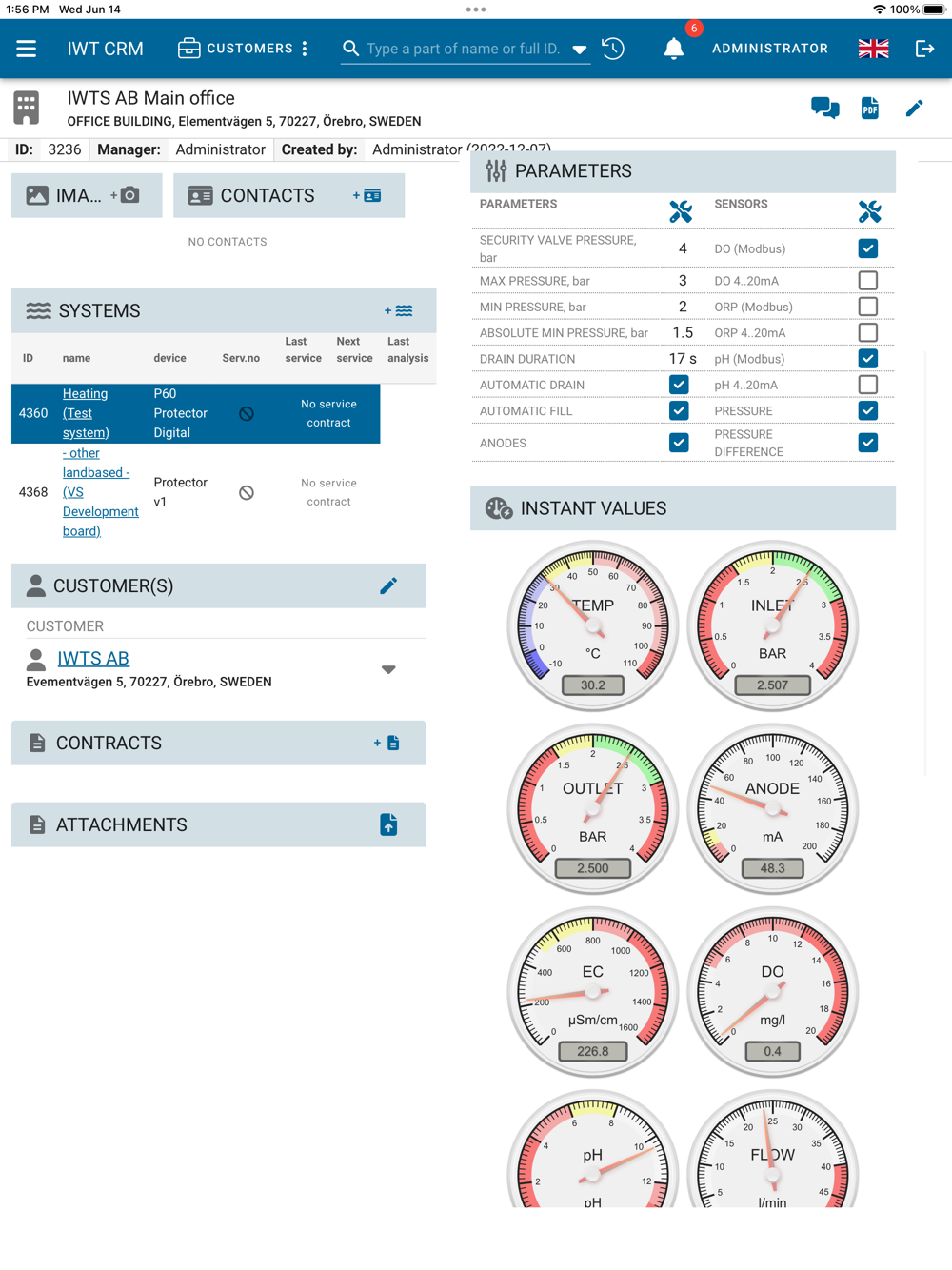The image size is (952, 1270).
Task: Toggle the AUTOMATIC FILL checkbox
Action: tap(679, 410)
